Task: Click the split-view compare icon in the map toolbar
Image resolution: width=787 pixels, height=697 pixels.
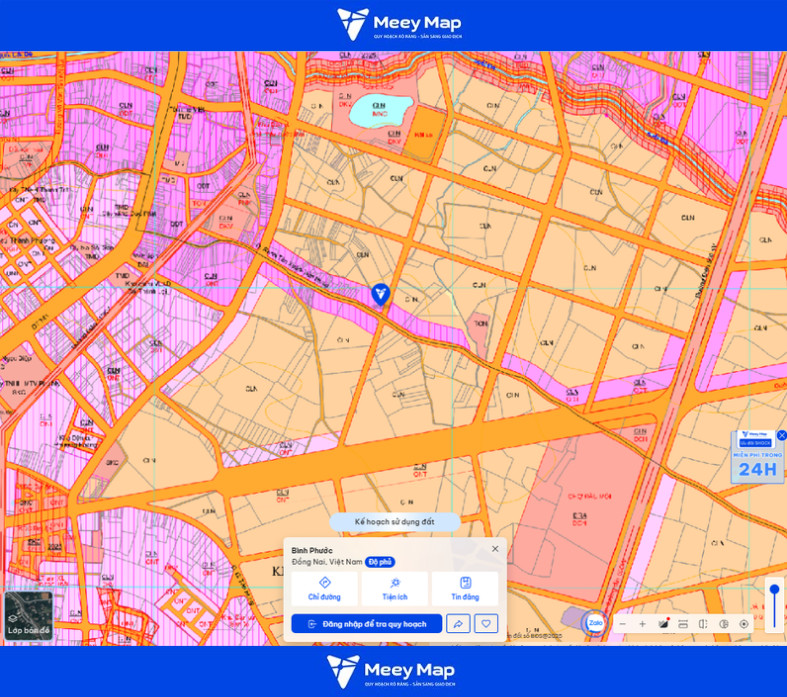Action: click(x=703, y=624)
